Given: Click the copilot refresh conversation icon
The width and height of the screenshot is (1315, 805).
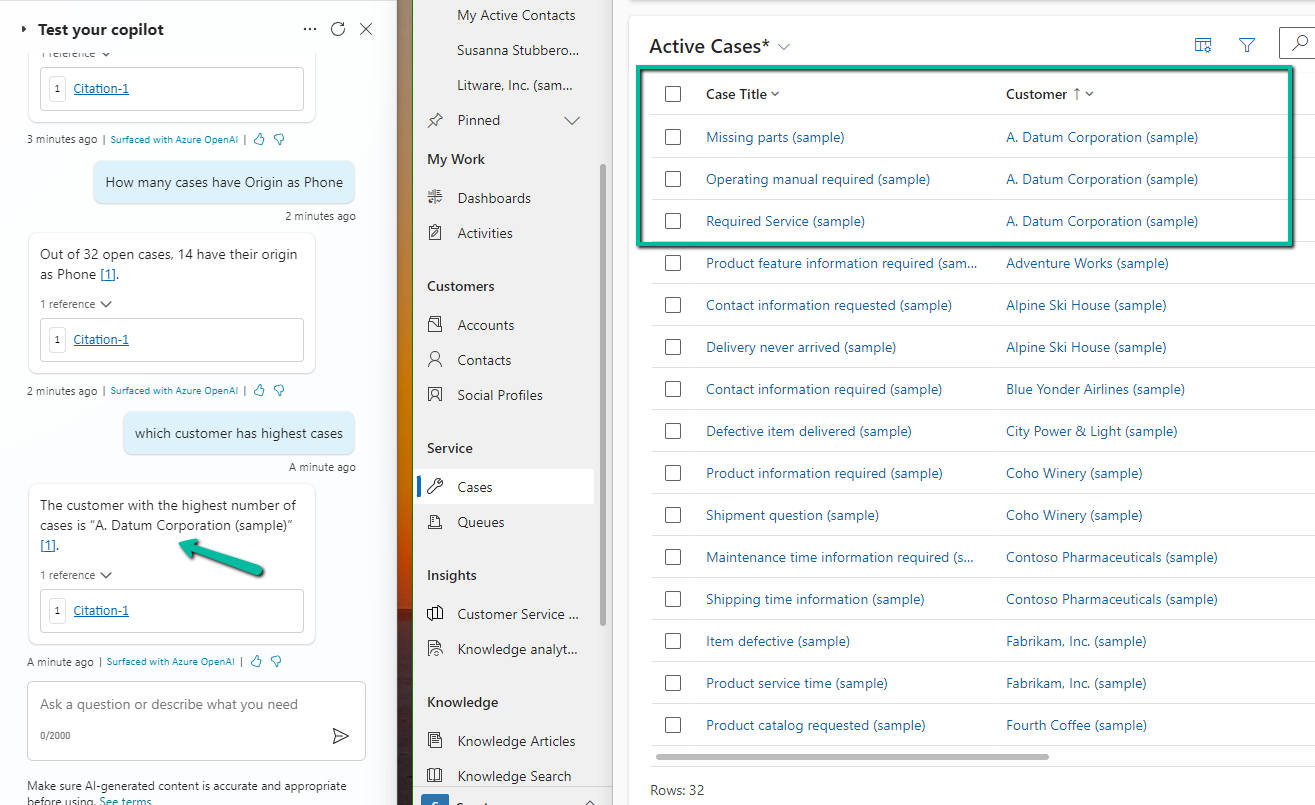Looking at the screenshot, I should (338, 29).
